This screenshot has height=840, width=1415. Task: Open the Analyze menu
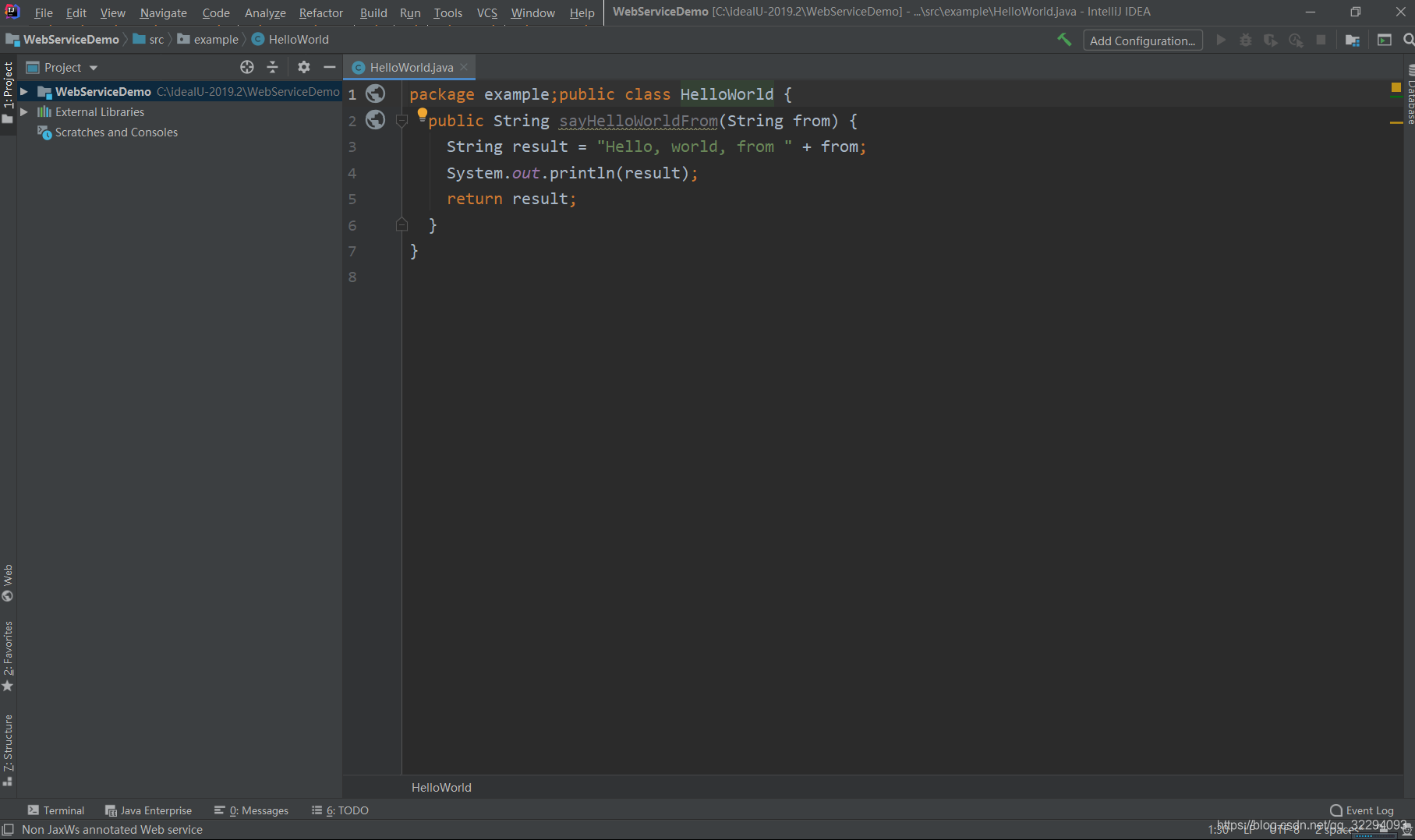click(x=265, y=12)
